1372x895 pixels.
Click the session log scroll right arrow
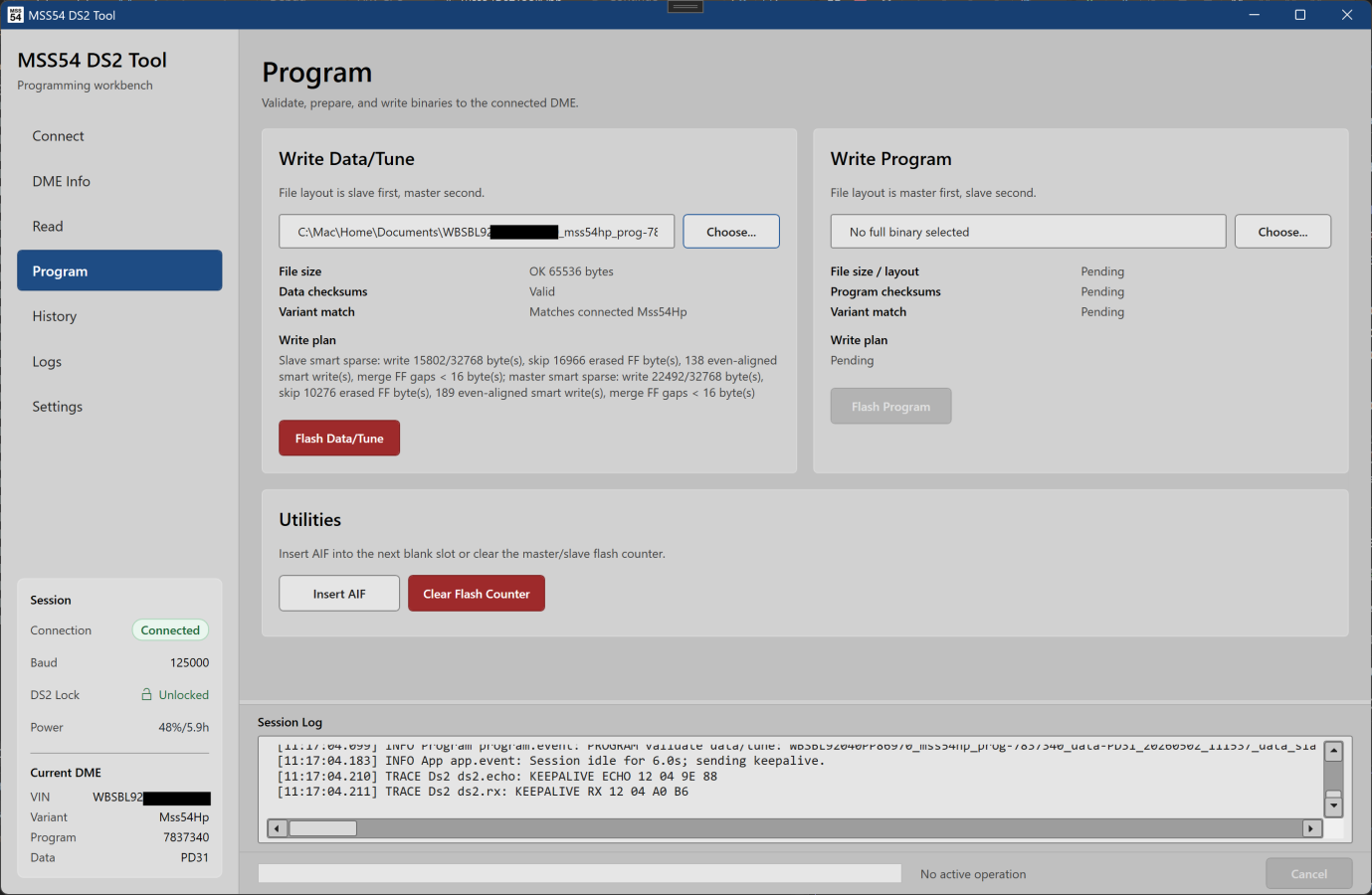pos(1312,828)
